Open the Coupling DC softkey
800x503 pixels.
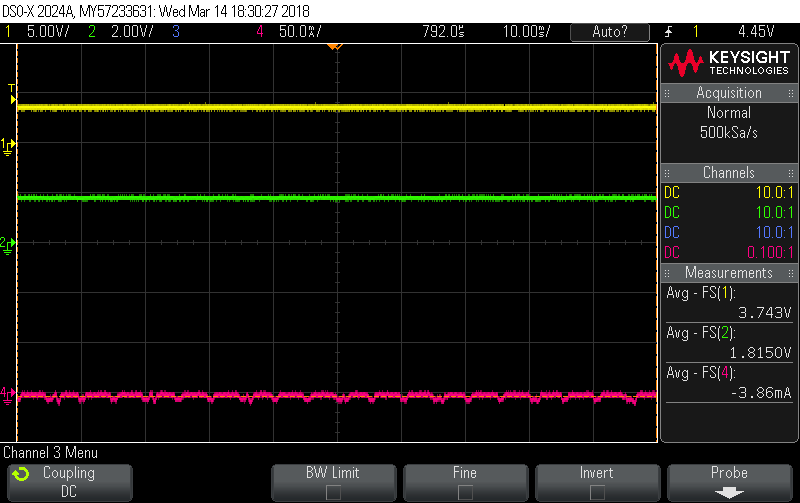[70, 482]
